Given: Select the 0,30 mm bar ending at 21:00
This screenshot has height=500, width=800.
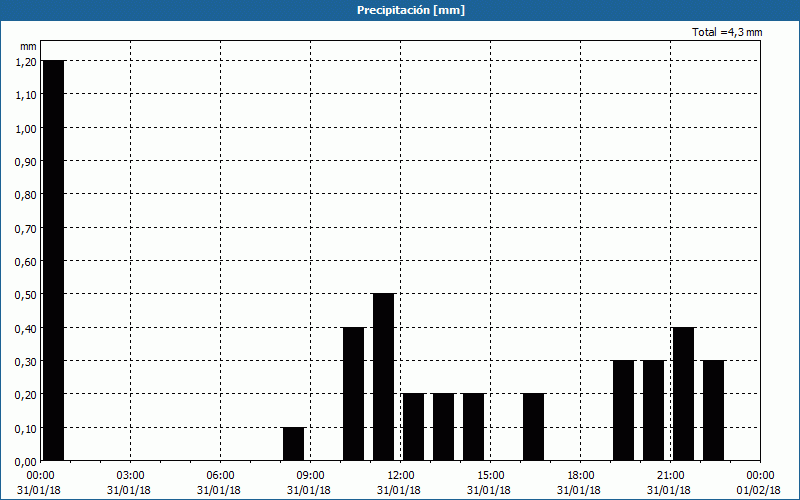Looking at the screenshot, I should point(654,410).
